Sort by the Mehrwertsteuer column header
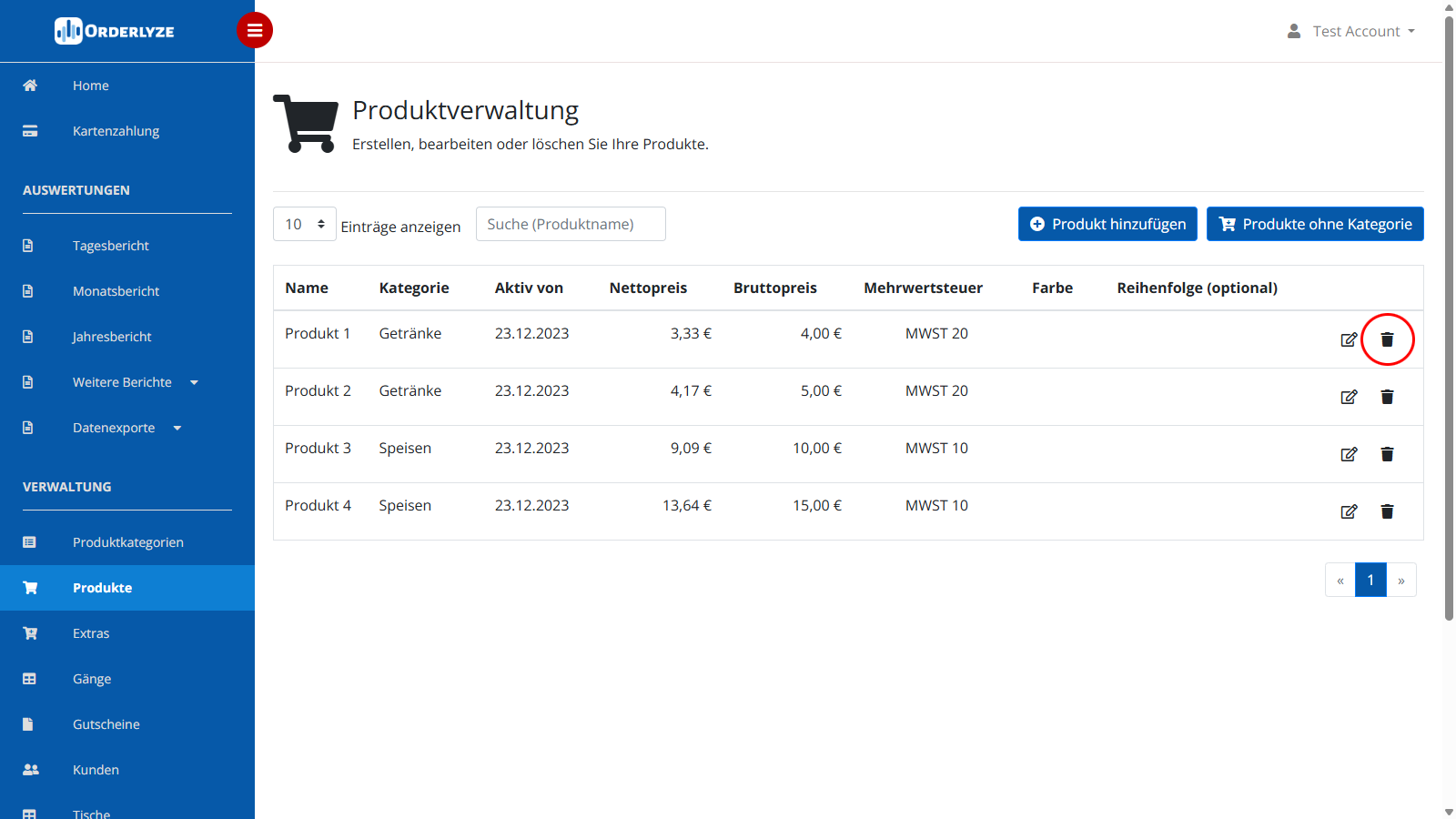Image resolution: width=1456 pixels, height=819 pixels. pos(923,288)
